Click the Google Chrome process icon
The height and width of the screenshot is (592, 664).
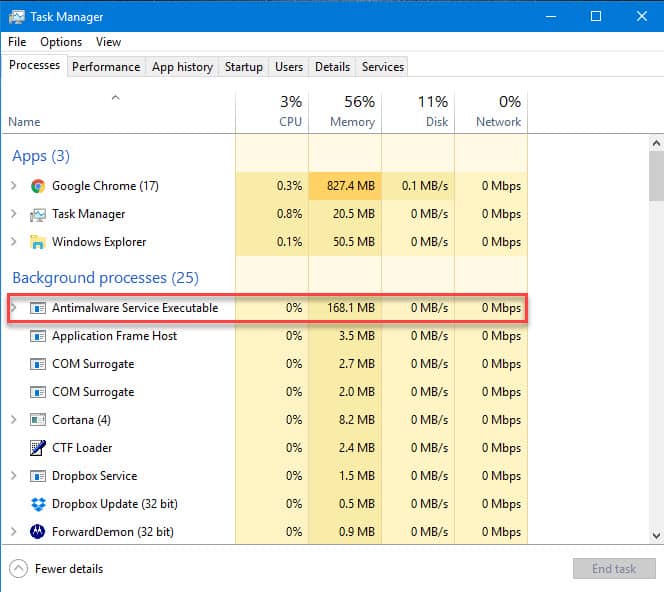[38, 186]
